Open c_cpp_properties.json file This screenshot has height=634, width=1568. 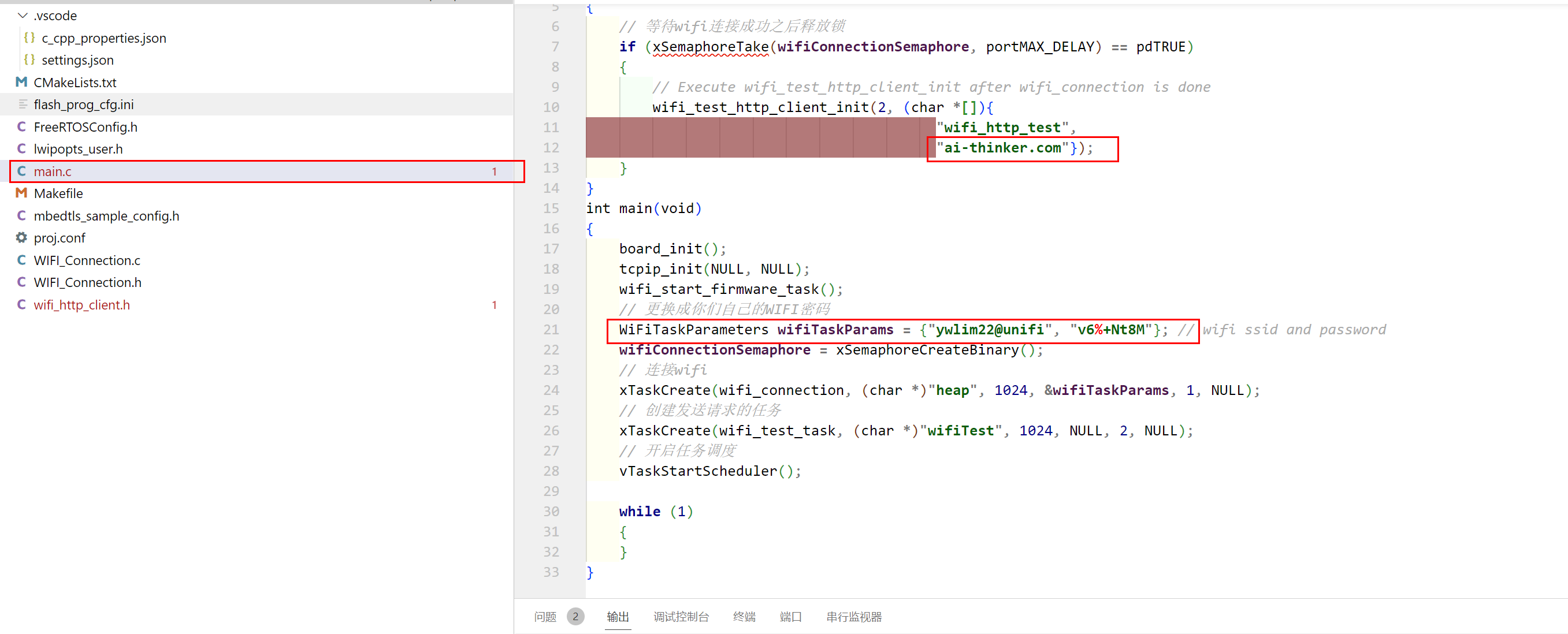click(103, 38)
